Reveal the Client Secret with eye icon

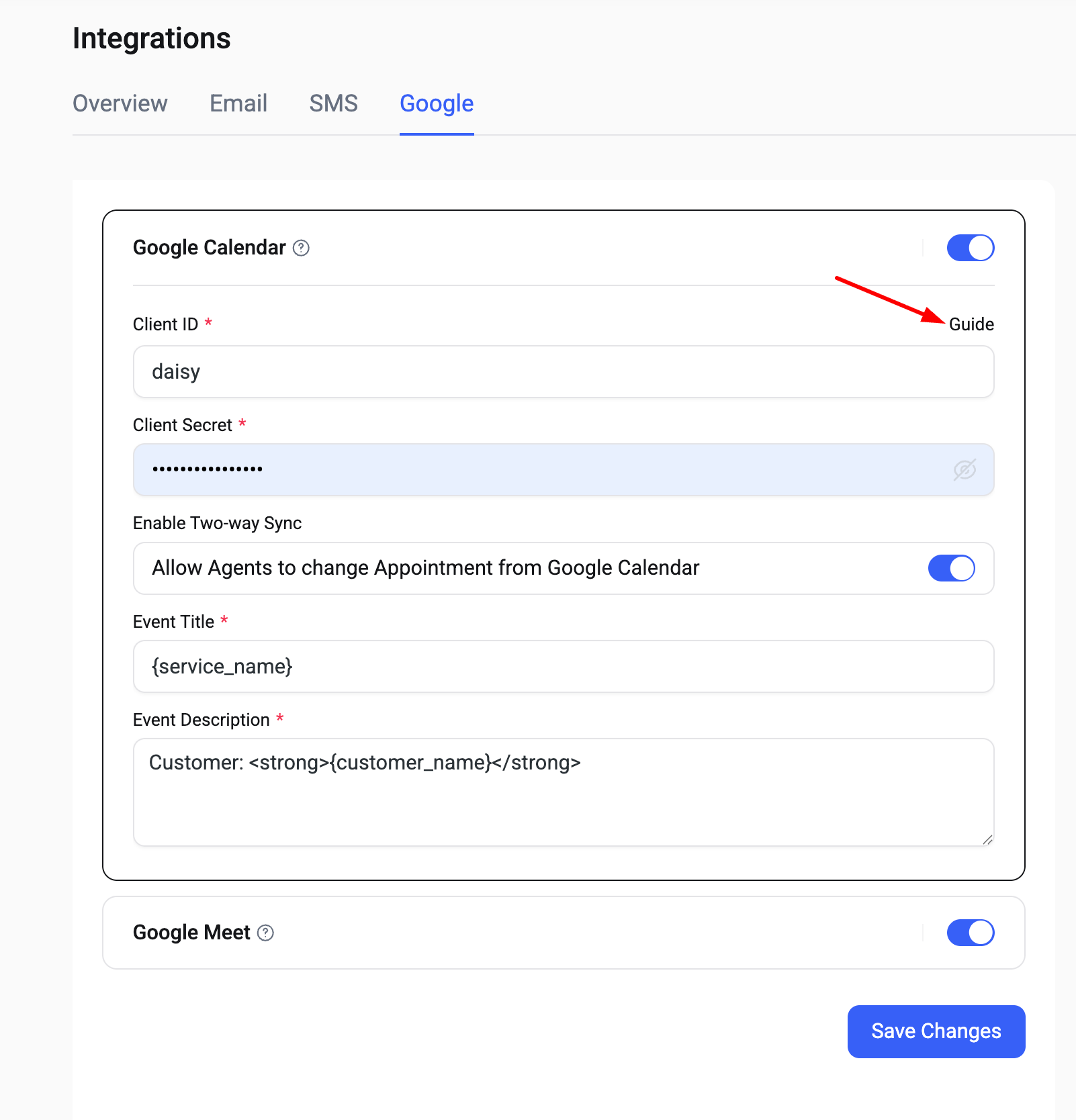pyautogui.click(x=965, y=470)
